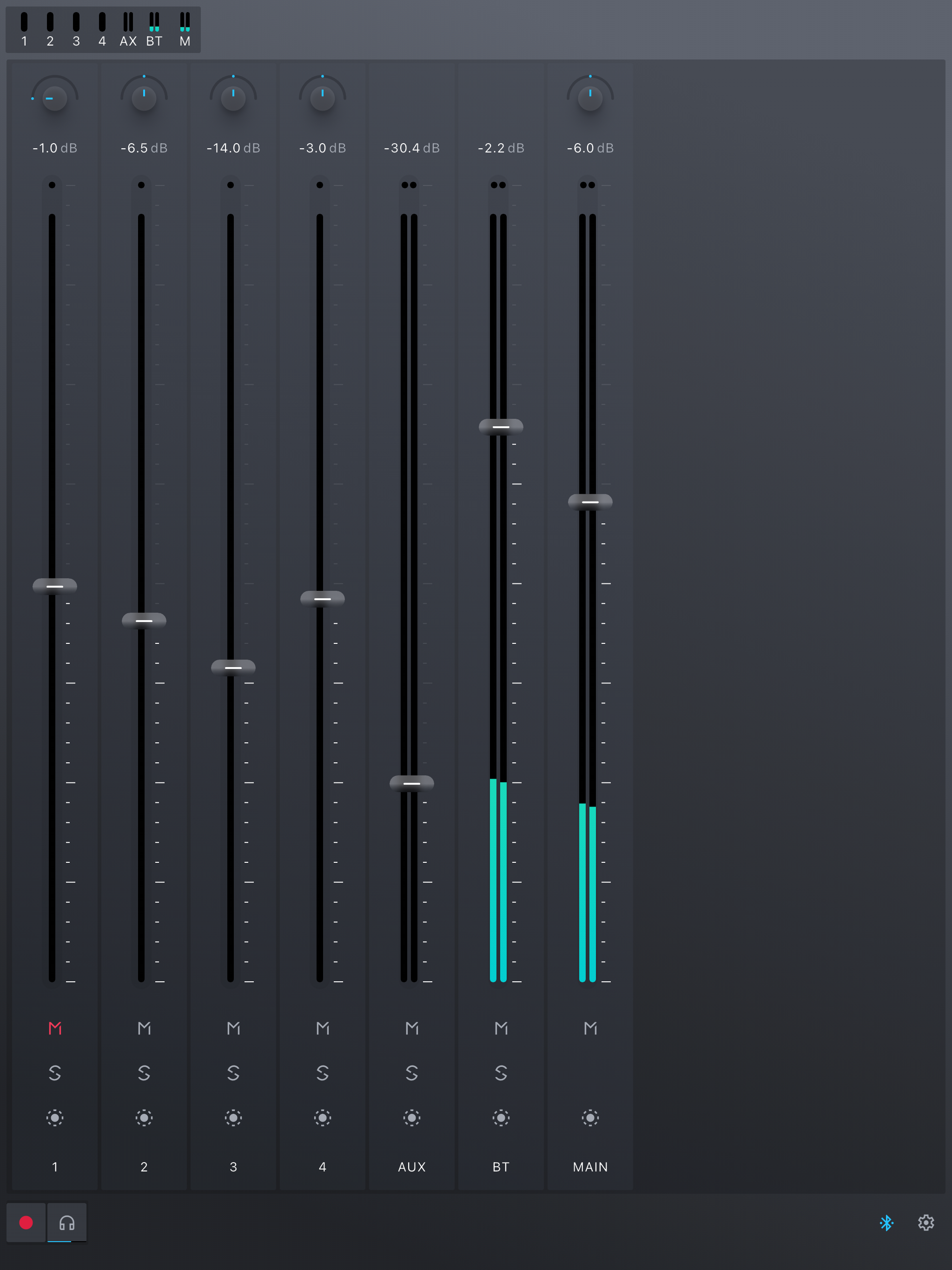
Task: Select the headphones monitor tab
Action: [x=67, y=1222]
